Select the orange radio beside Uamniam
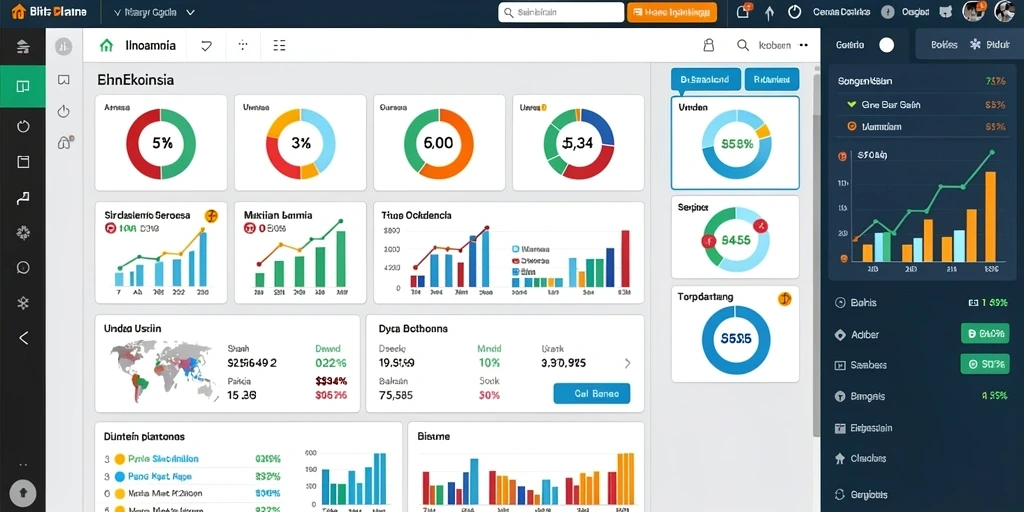The image size is (1024, 512). coord(851,127)
